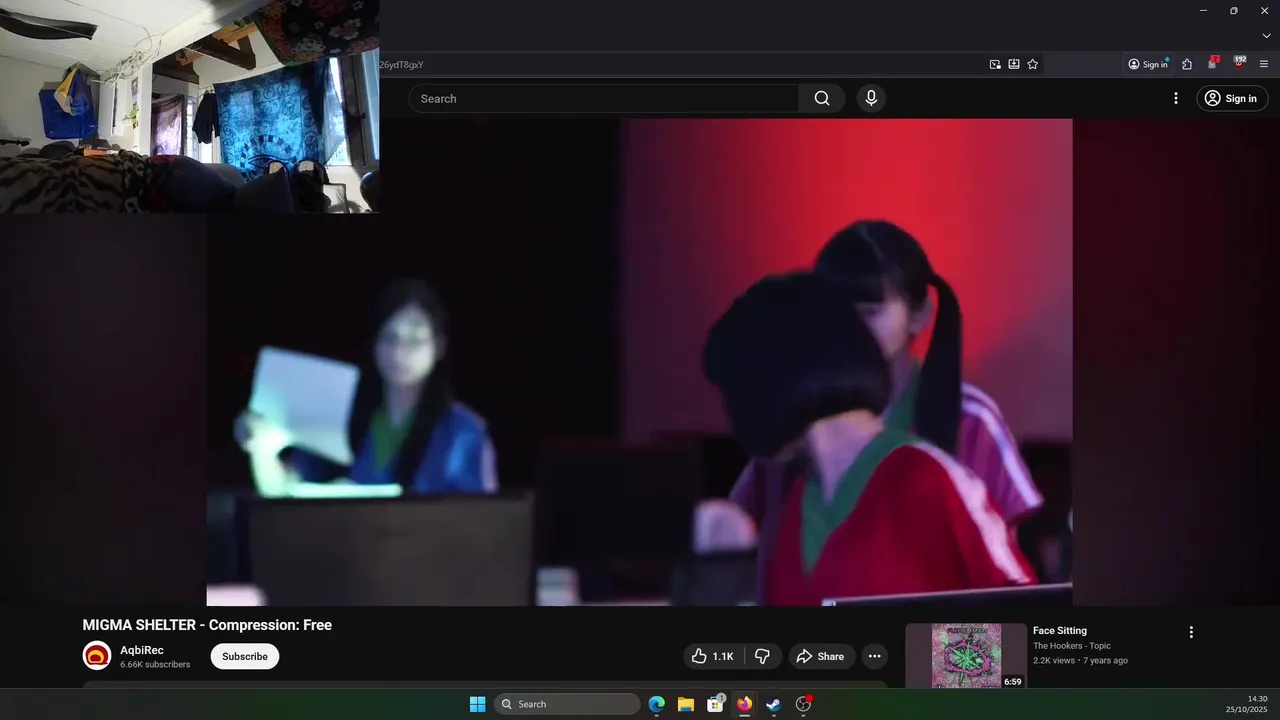Switch to Firefox in taskbar

[744, 704]
